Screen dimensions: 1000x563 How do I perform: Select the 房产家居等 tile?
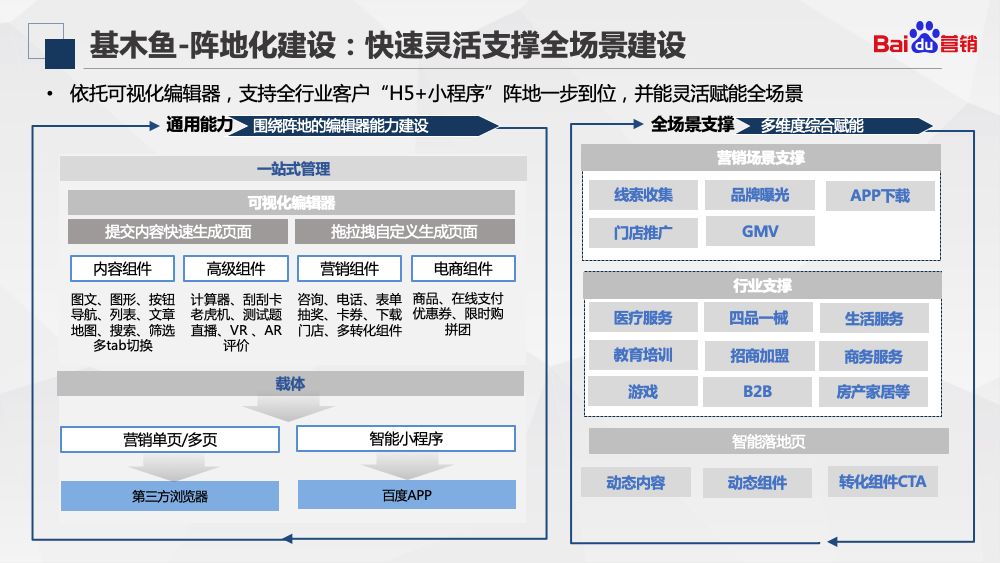pos(873,391)
